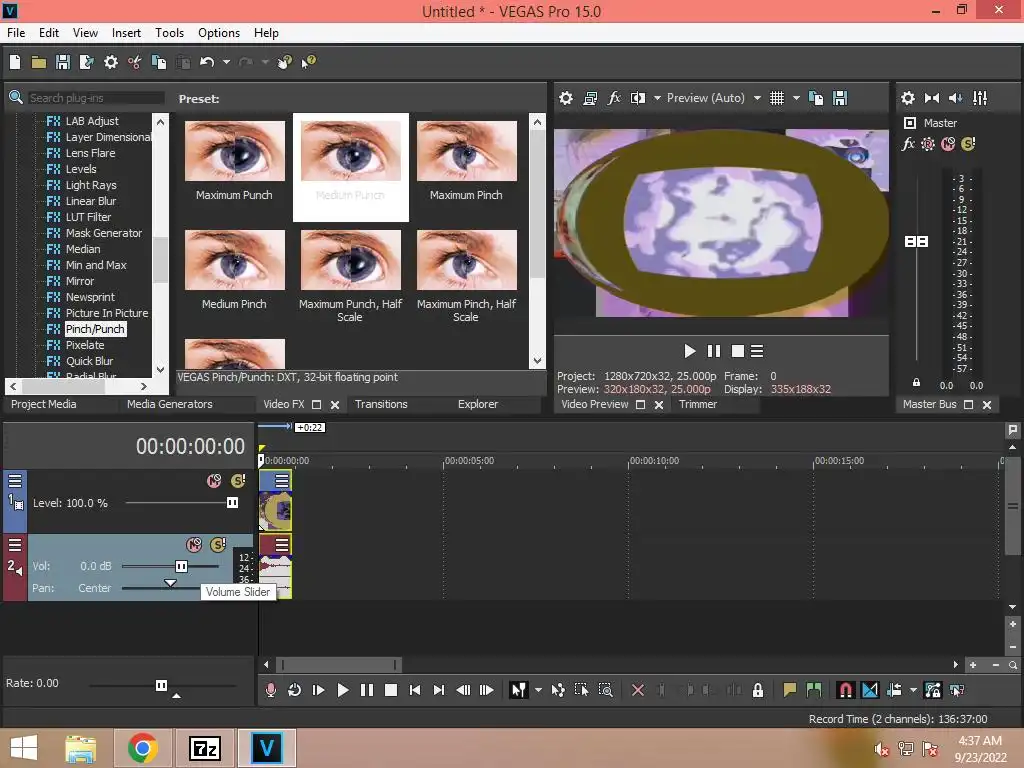Switch to the Media Generators tab
This screenshot has height=768, width=1024.
pos(170,404)
